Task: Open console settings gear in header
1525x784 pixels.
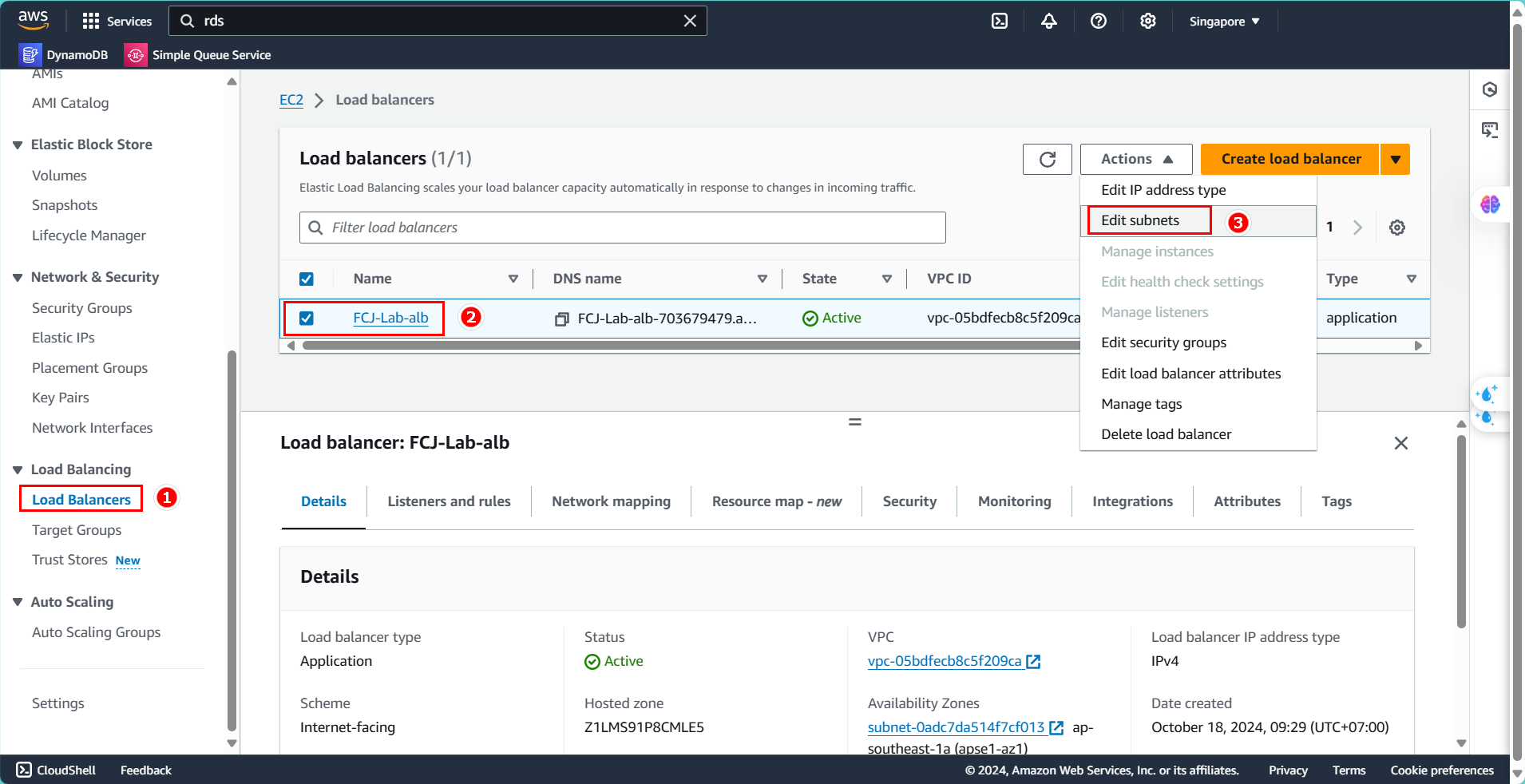Action: pos(1148,21)
